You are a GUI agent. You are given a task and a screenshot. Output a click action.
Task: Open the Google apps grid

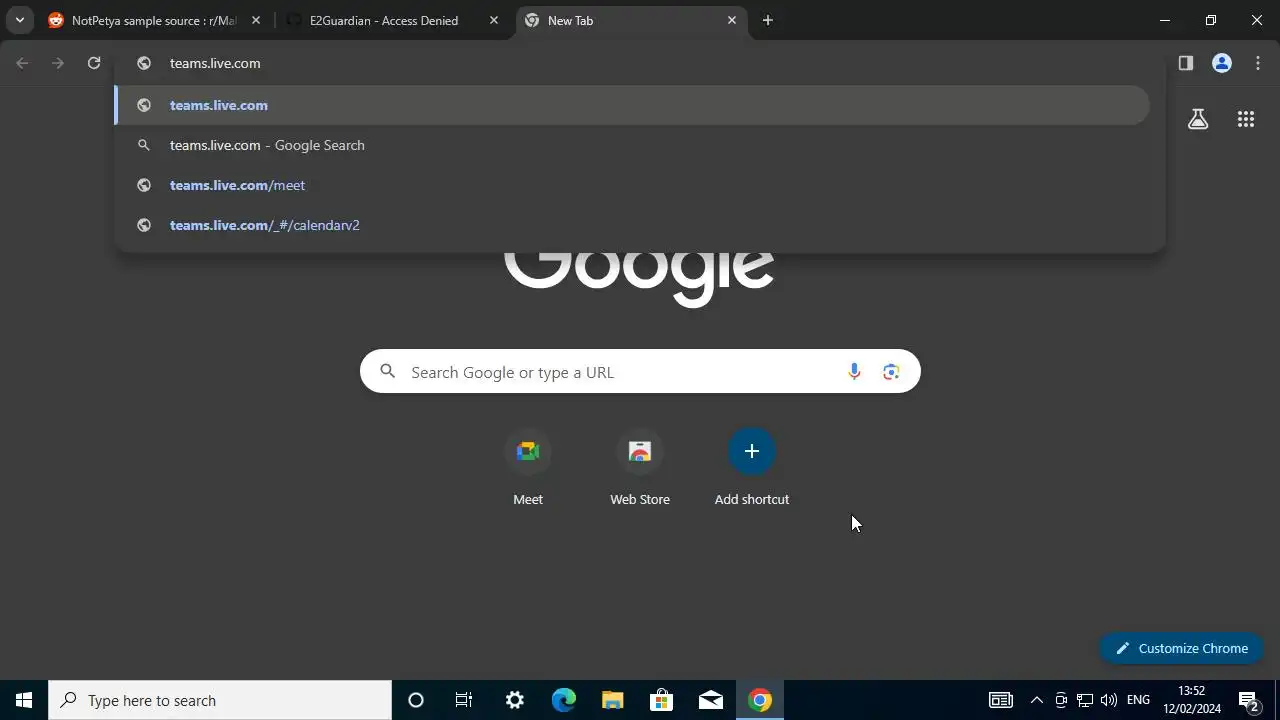(x=1245, y=119)
